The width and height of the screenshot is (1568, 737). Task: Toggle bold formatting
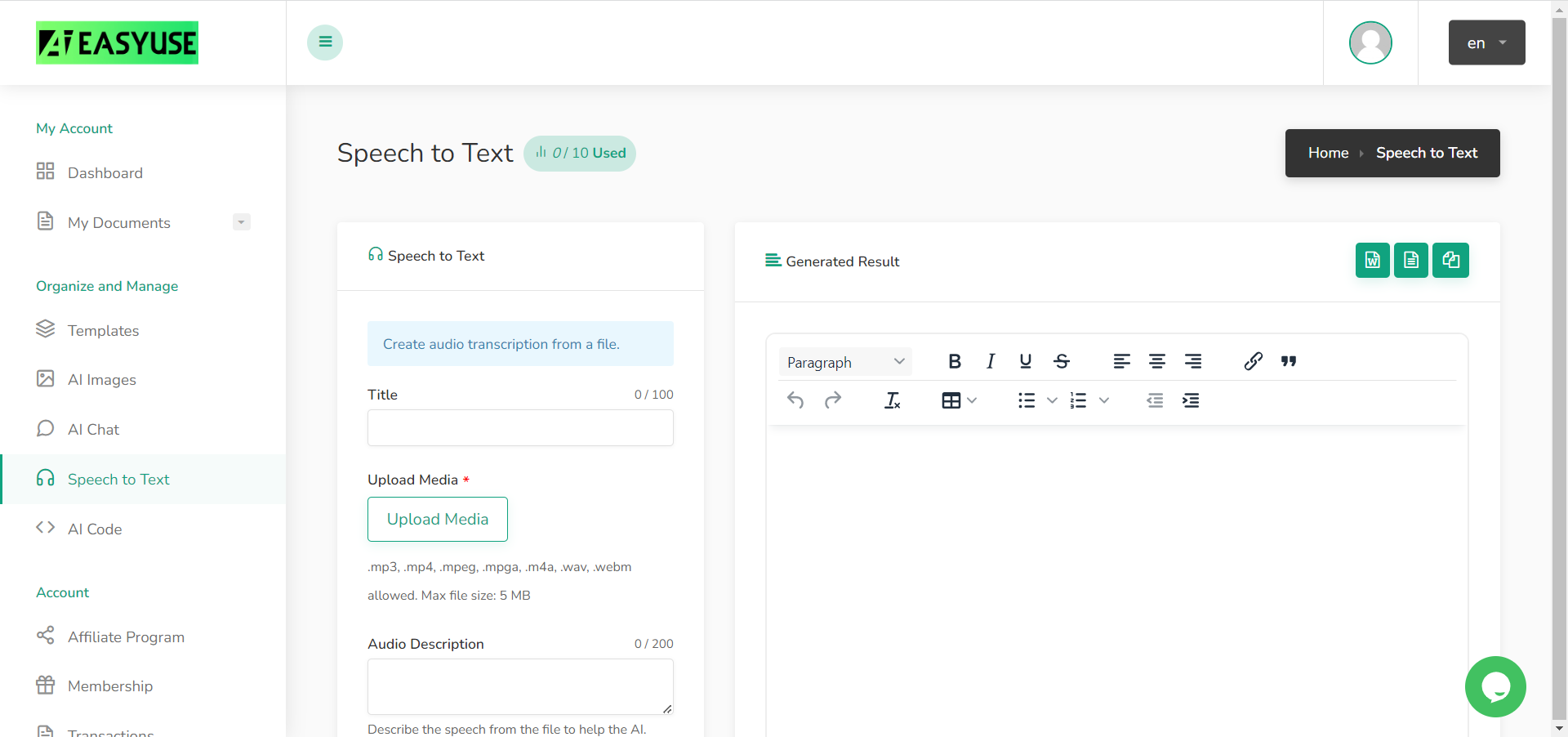coord(955,361)
